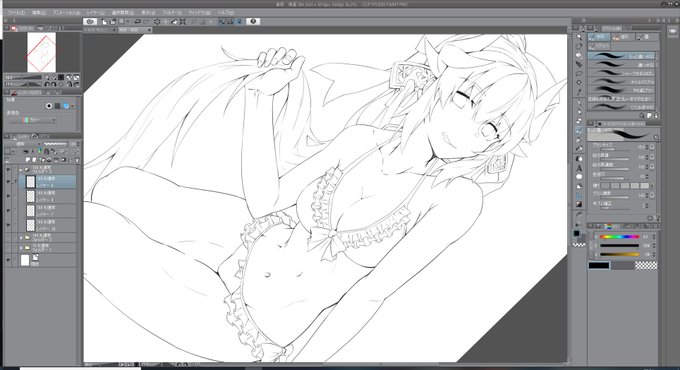The height and width of the screenshot is (370, 680).
Task: Expand the third collapsed layer folder
Action: point(21,248)
